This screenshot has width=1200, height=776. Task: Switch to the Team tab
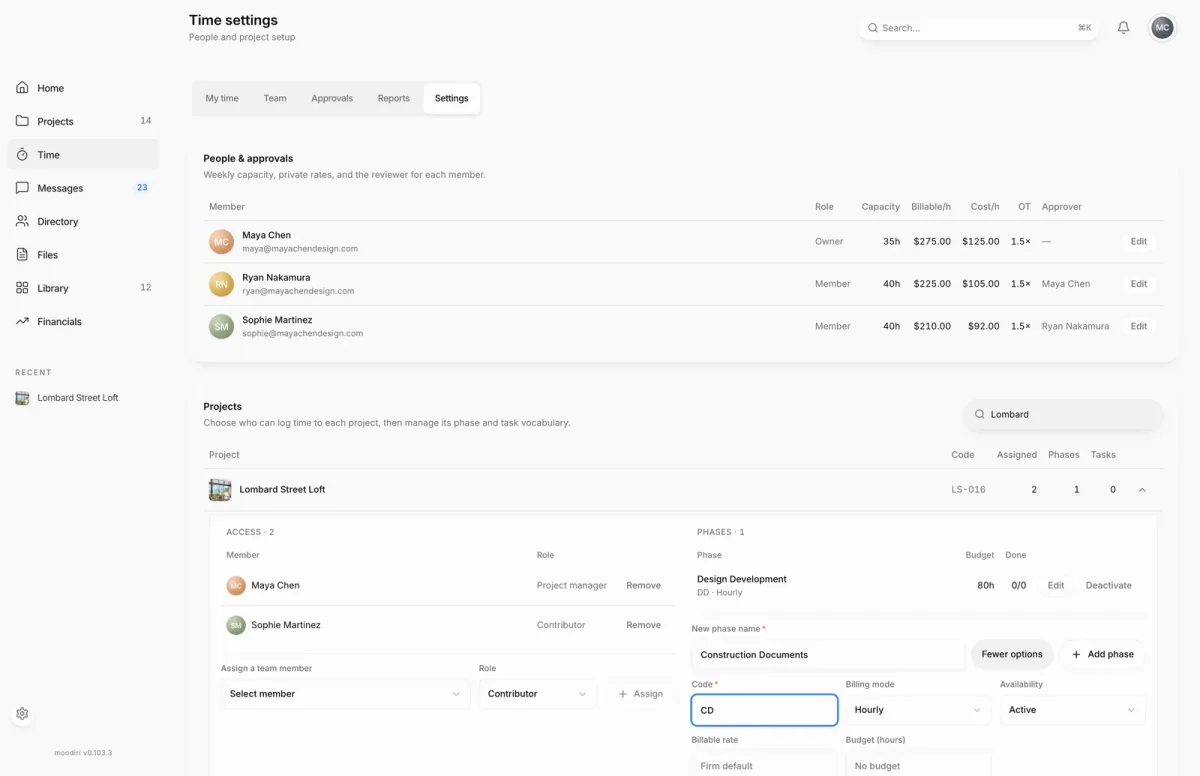(x=275, y=99)
